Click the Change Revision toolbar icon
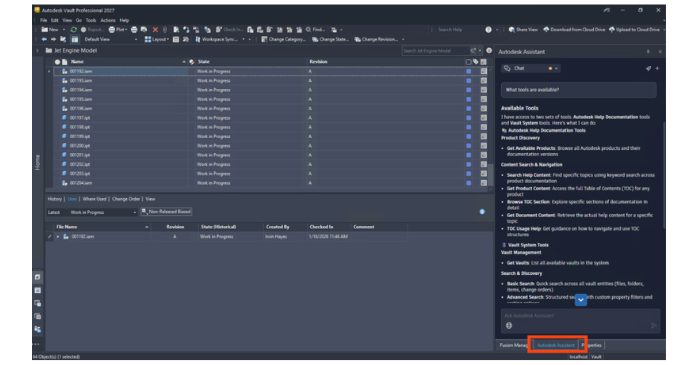Viewport: 698px width, 365px height. tap(357, 39)
